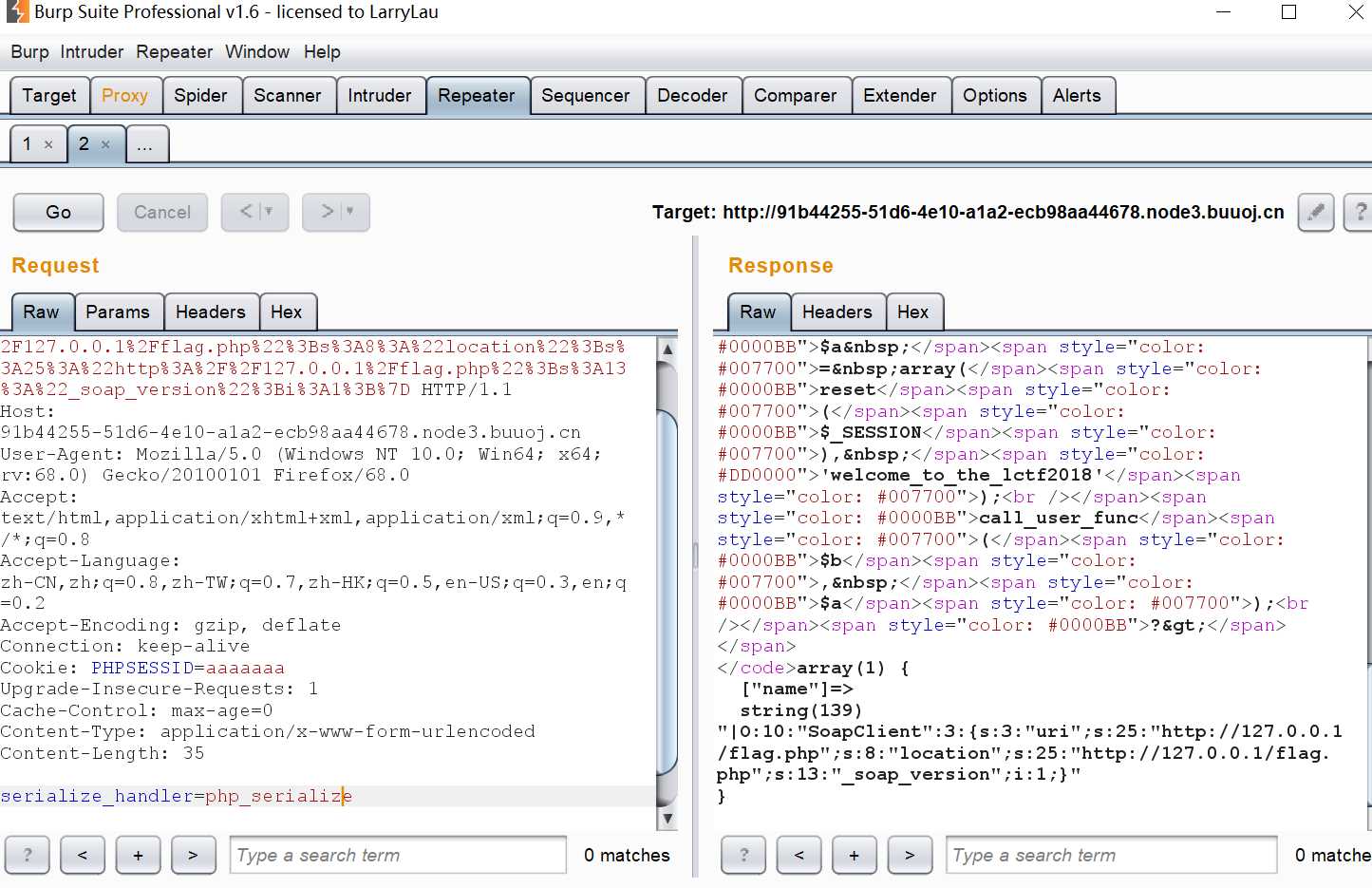Switch to the Intruder main tab
Screen dimensions: 1372x888
tap(380, 96)
